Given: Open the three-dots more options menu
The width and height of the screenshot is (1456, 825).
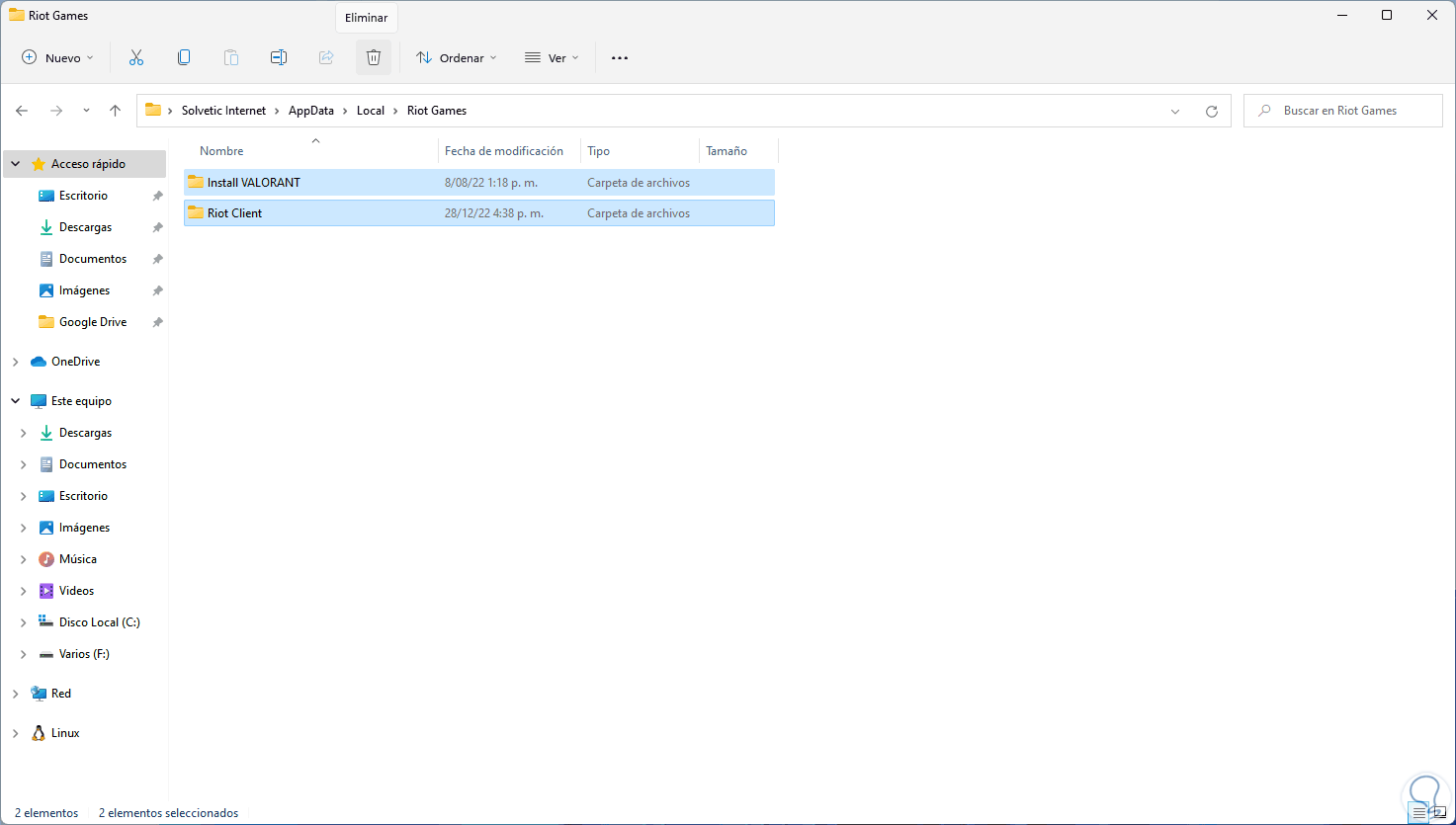Looking at the screenshot, I should (620, 58).
